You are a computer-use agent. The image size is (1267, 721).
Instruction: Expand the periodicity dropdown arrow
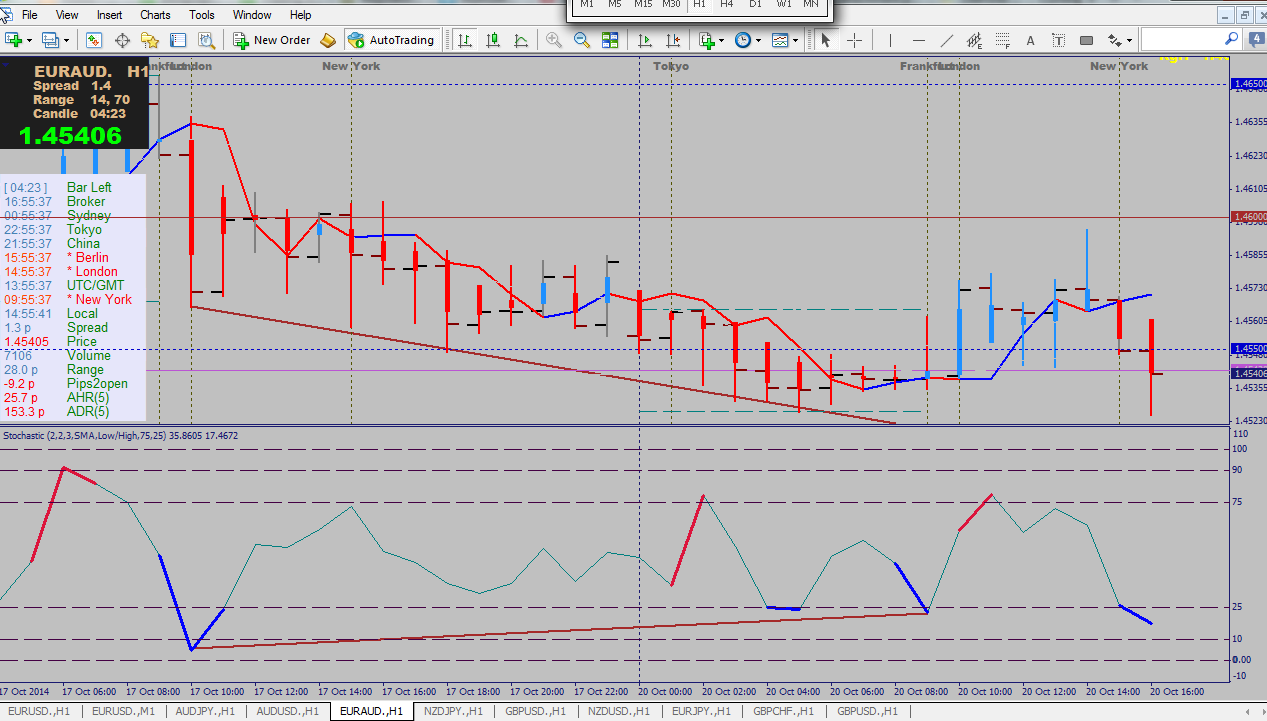point(759,41)
